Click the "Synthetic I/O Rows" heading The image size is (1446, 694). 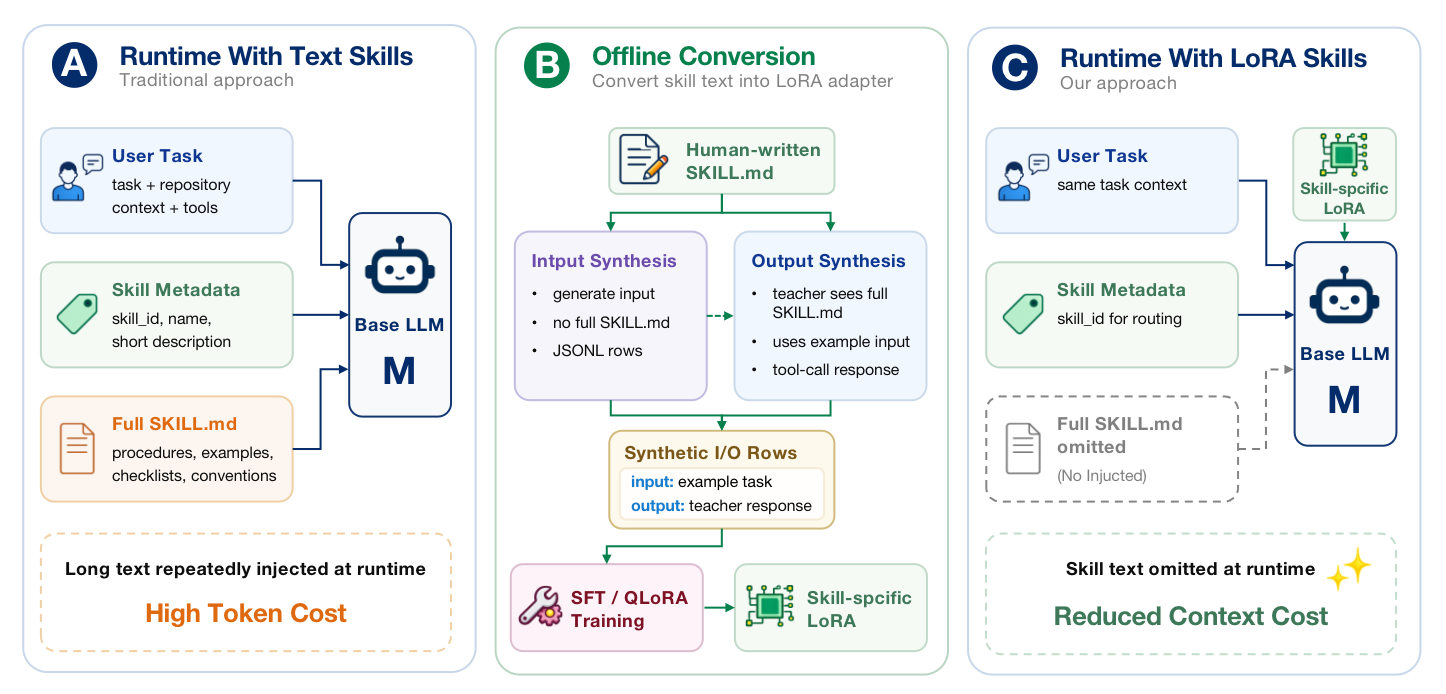(x=711, y=453)
